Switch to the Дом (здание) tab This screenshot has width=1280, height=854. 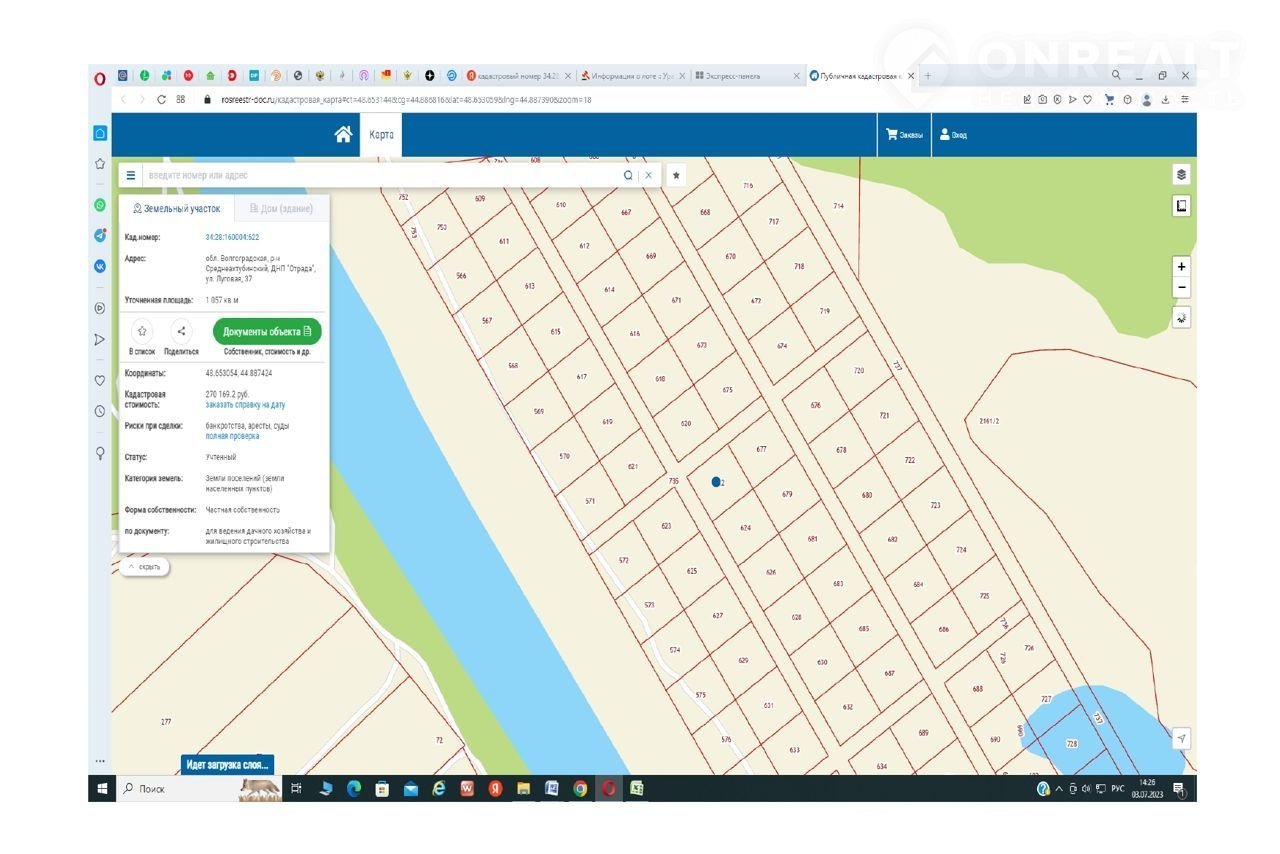pyautogui.click(x=281, y=209)
